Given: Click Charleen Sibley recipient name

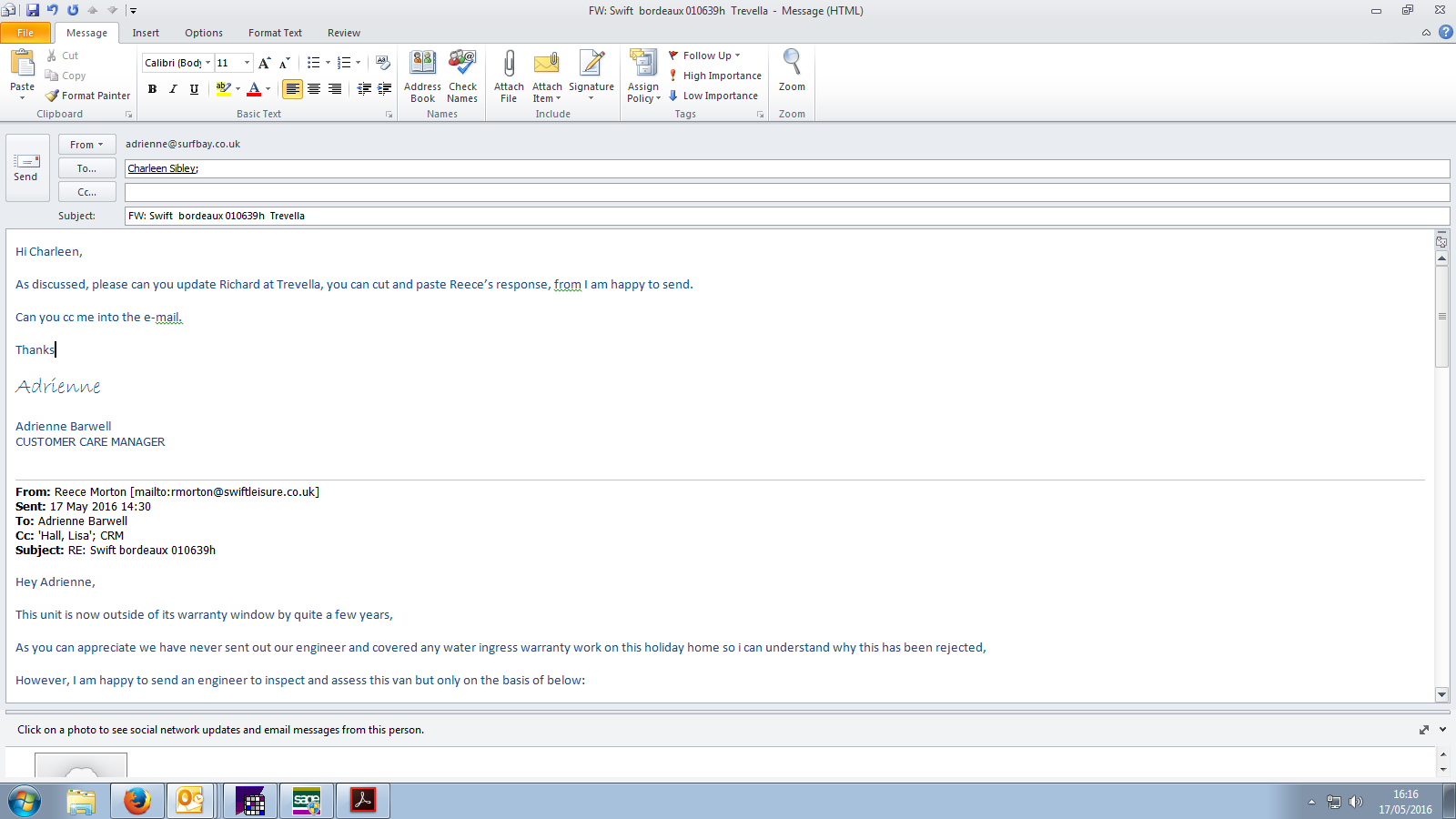Looking at the screenshot, I should coord(161,168).
